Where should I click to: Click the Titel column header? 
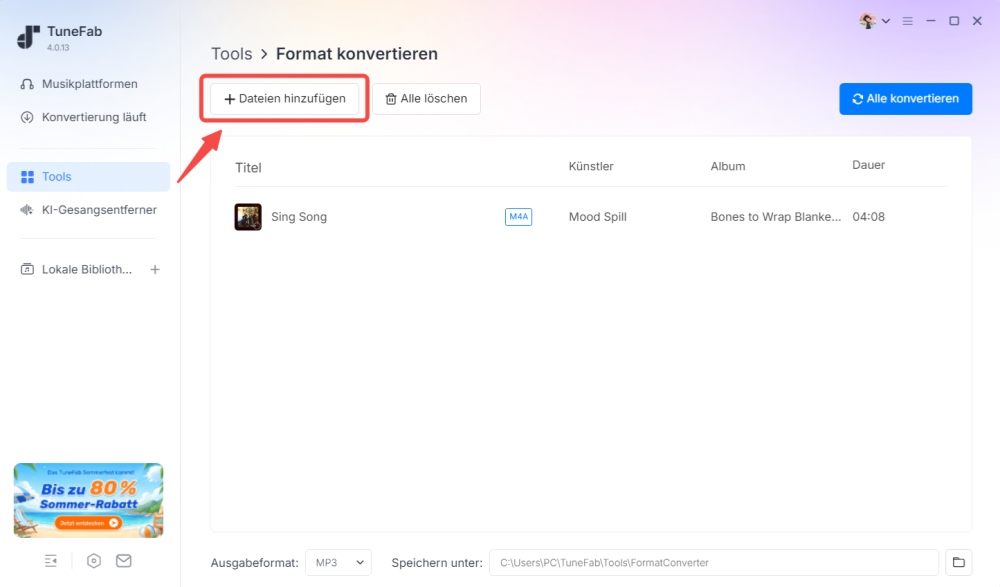pyautogui.click(x=248, y=168)
